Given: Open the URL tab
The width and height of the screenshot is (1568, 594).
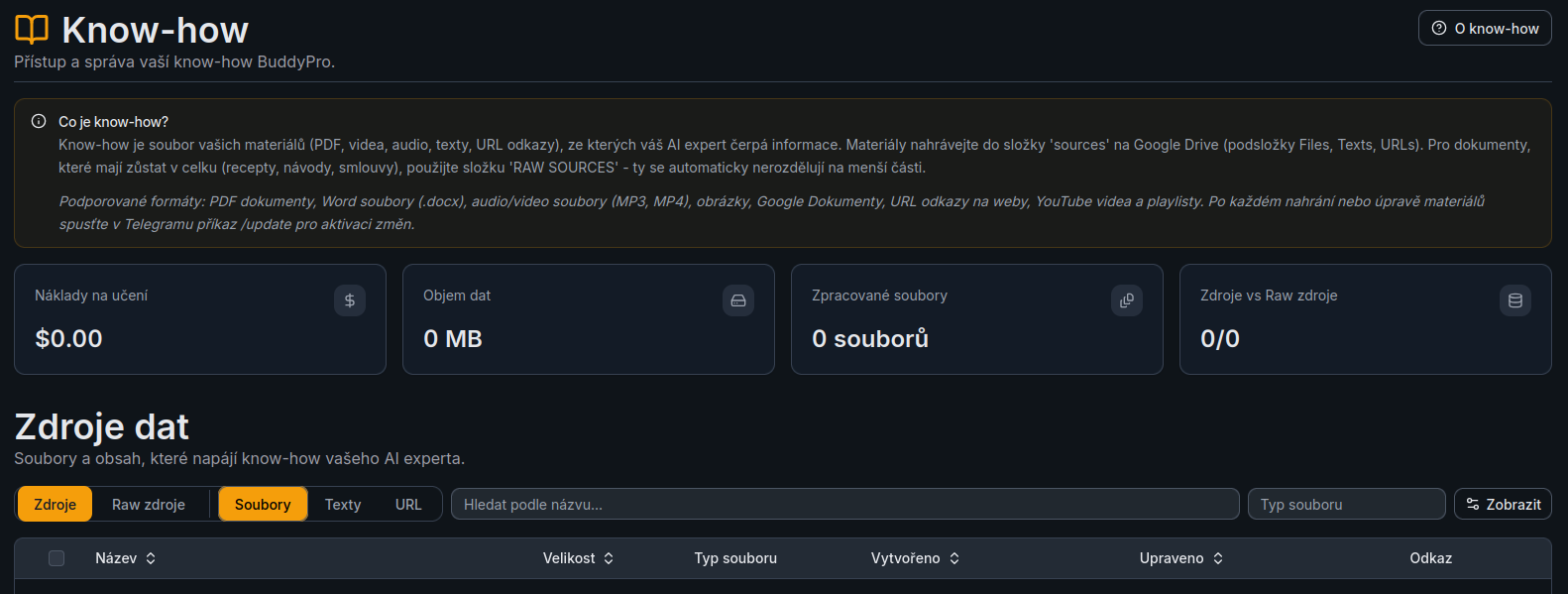Looking at the screenshot, I should (x=408, y=504).
